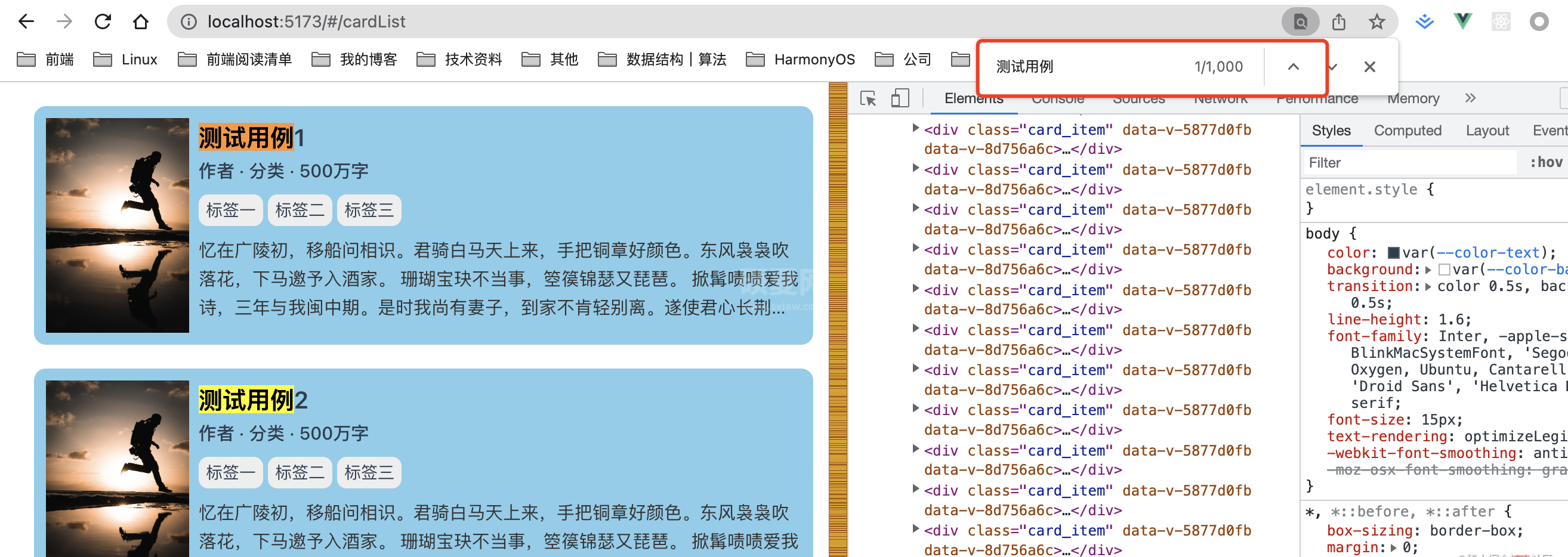Select the 测试用例1 card title
1568x557 pixels.
pyautogui.click(x=251, y=137)
